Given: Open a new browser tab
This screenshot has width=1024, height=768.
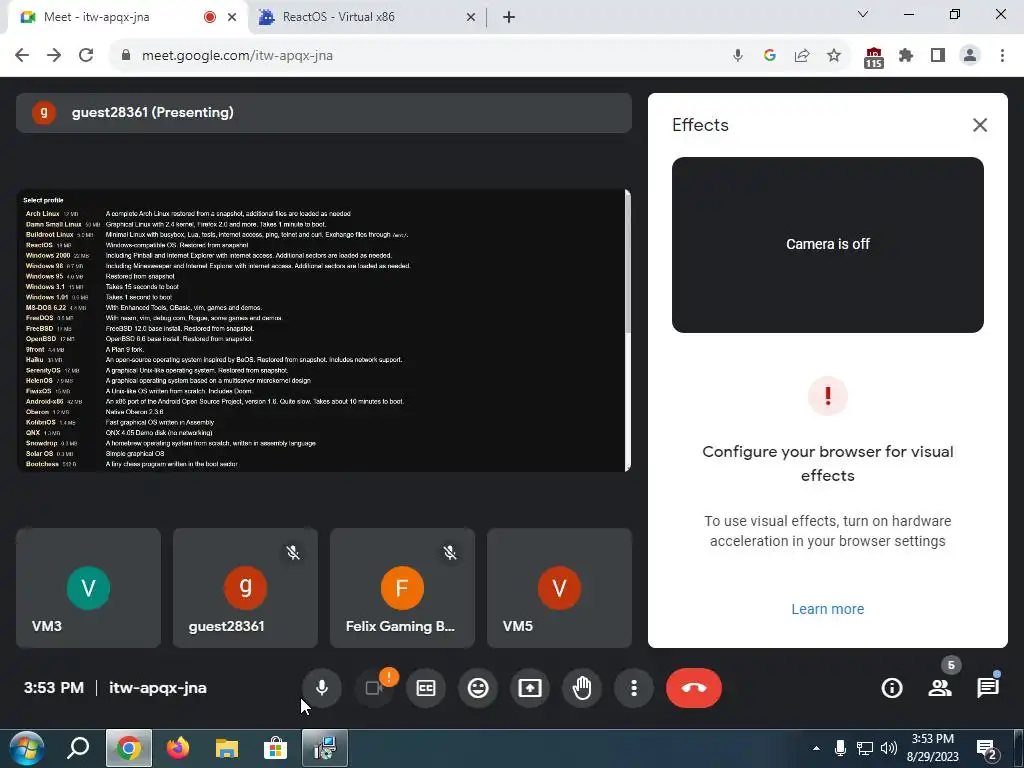Looking at the screenshot, I should pyautogui.click(x=509, y=17).
